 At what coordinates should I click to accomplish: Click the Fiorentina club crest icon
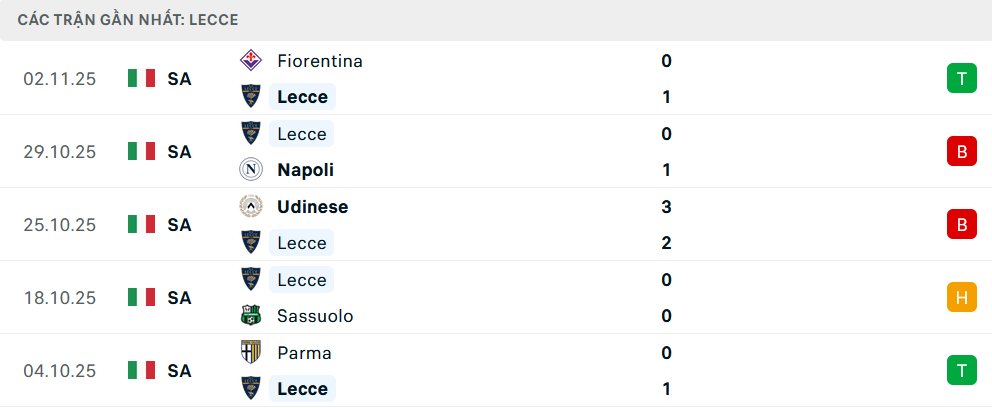click(x=250, y=61)
